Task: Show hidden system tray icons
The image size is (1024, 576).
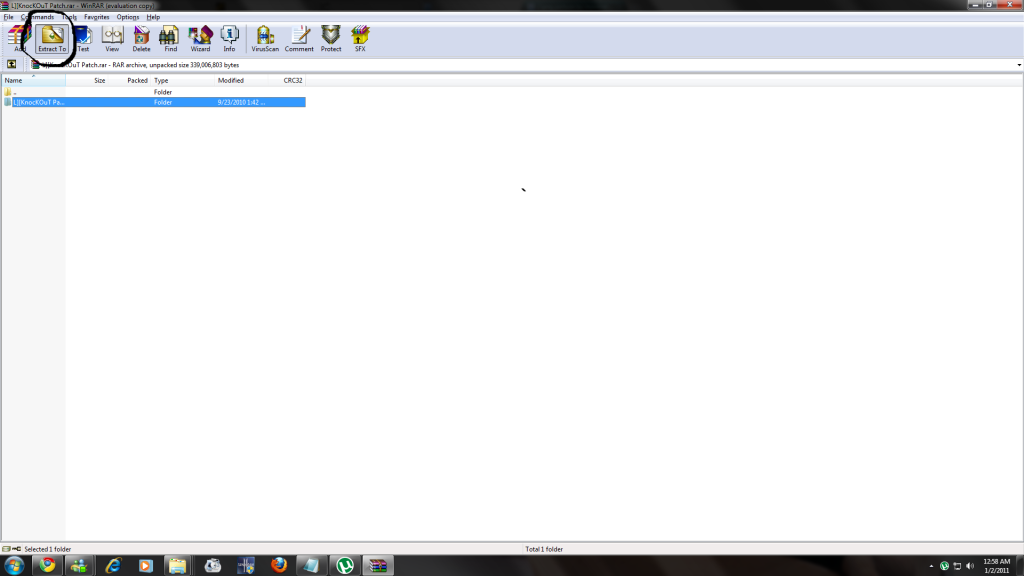Action: [932, 566]
